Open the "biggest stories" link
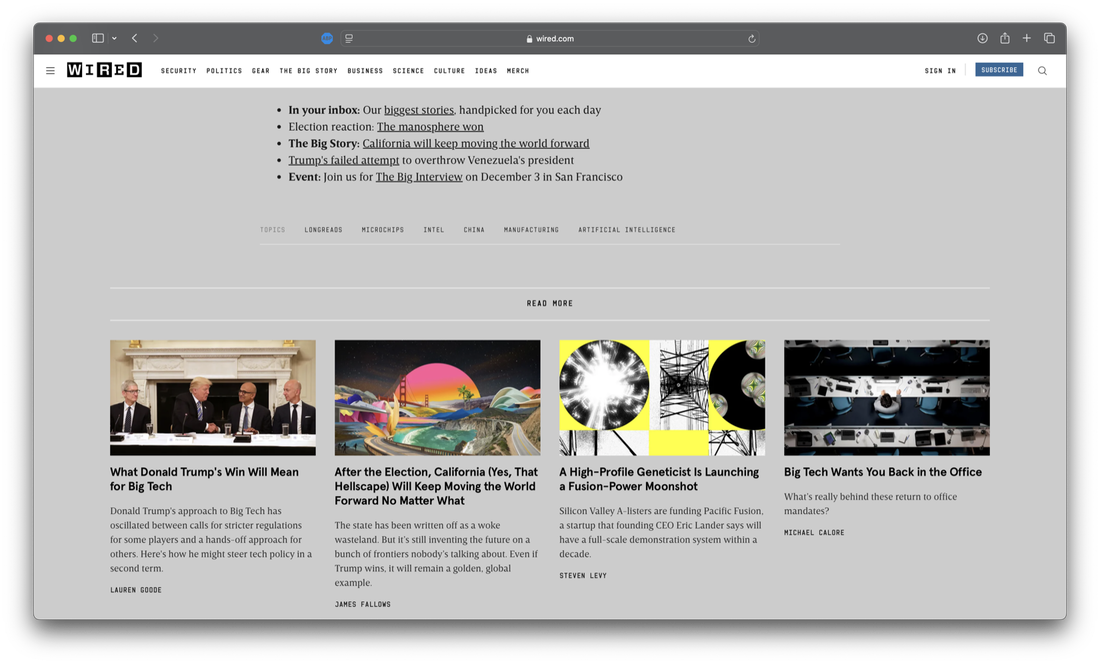The image size is (1100, 664). coord(419,110)
